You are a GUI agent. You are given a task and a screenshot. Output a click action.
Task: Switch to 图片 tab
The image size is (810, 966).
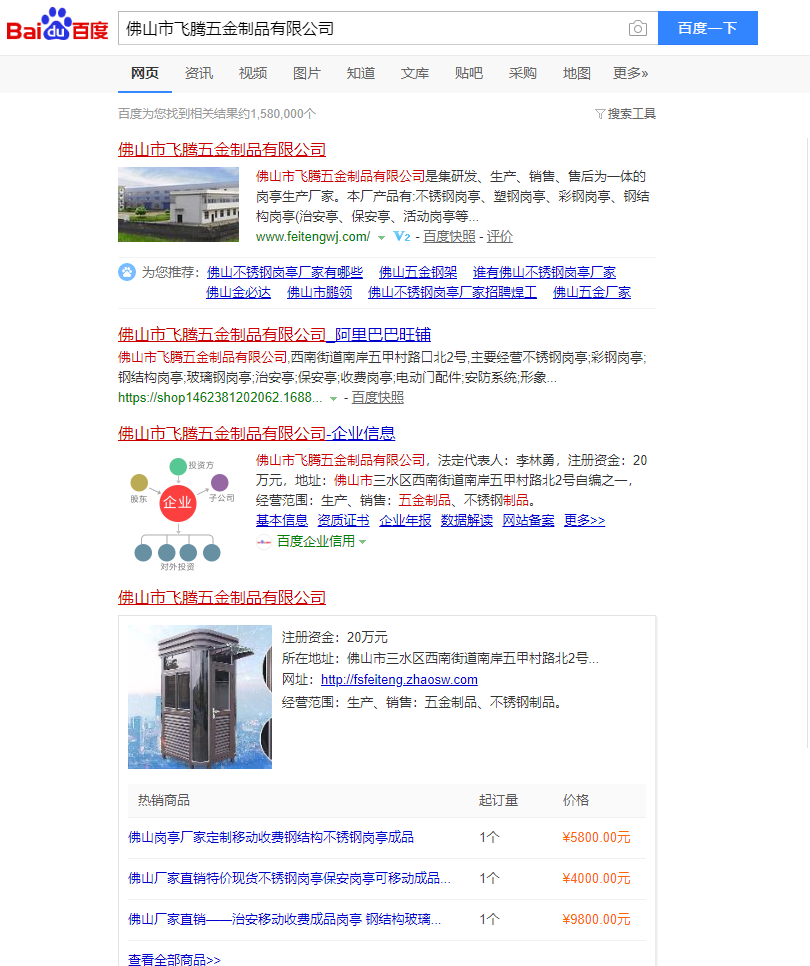pyautogui.click(x=307, y=73)
